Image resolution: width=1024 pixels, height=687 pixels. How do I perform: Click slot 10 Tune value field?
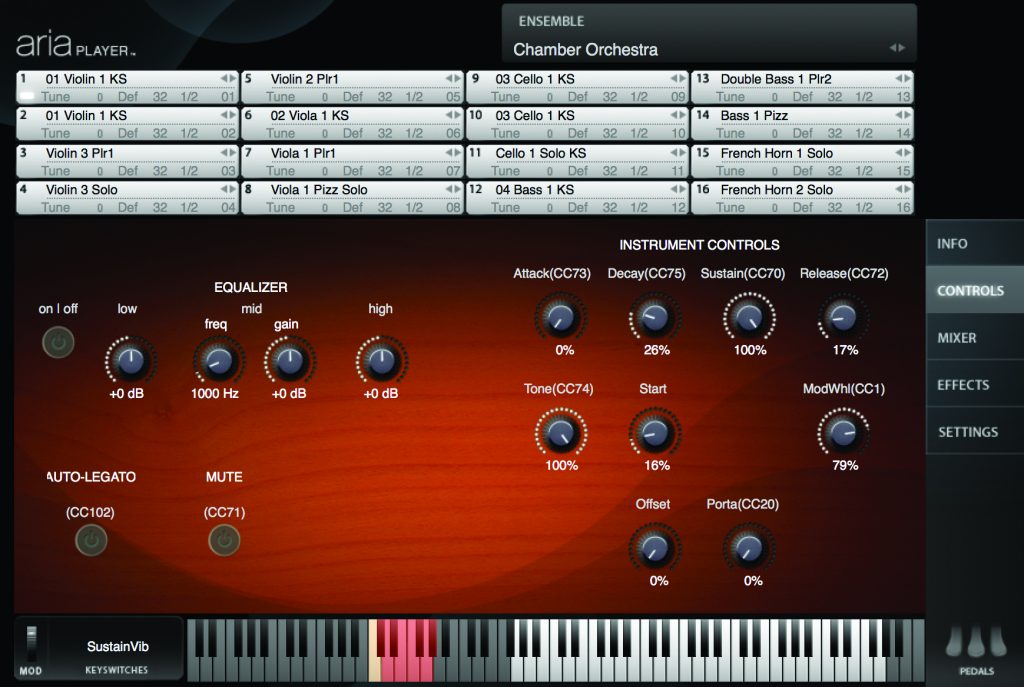(x=550, y=134)
